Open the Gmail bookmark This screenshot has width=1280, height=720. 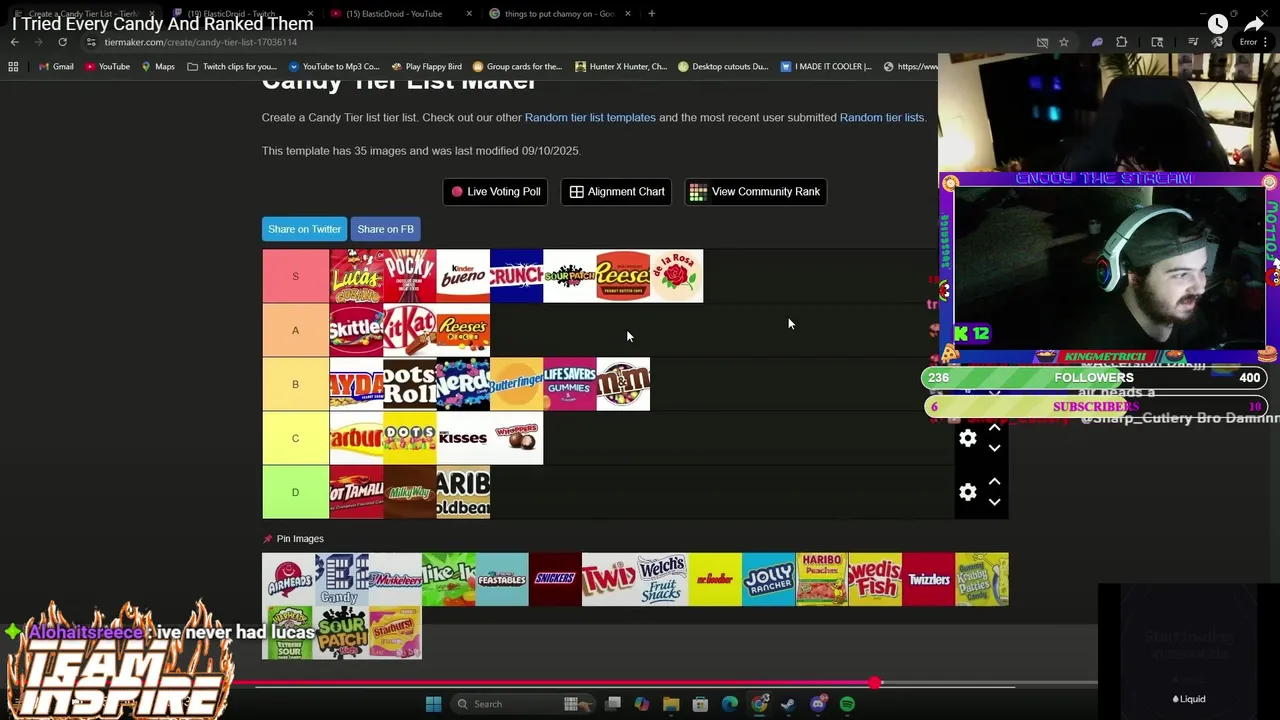click(x=56, y=67)
